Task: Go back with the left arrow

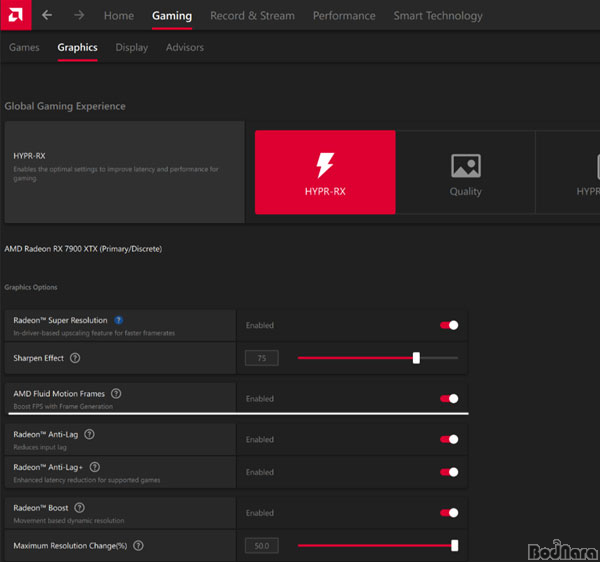Action: (x=47, y=15)
